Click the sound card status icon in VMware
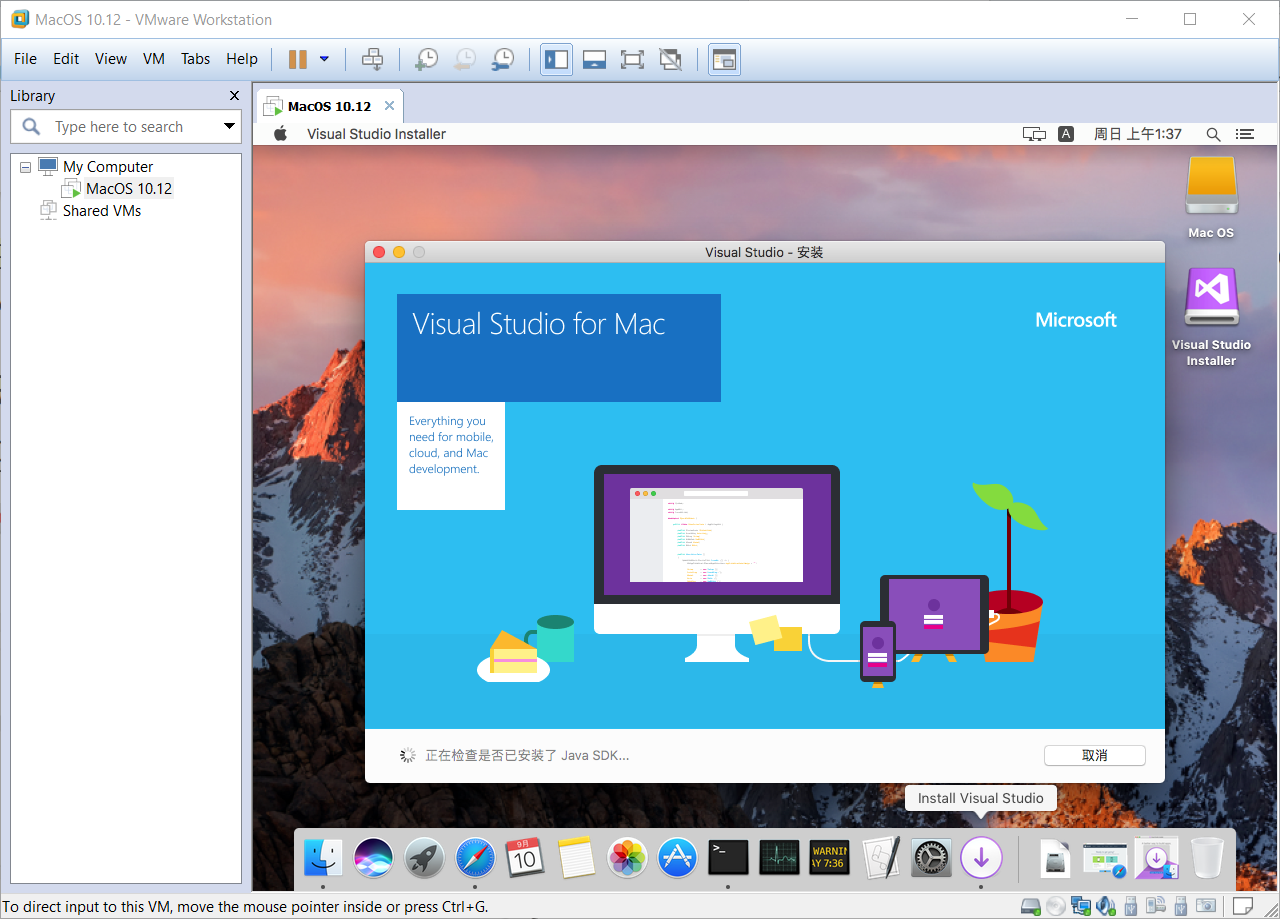 [1106, 906]
